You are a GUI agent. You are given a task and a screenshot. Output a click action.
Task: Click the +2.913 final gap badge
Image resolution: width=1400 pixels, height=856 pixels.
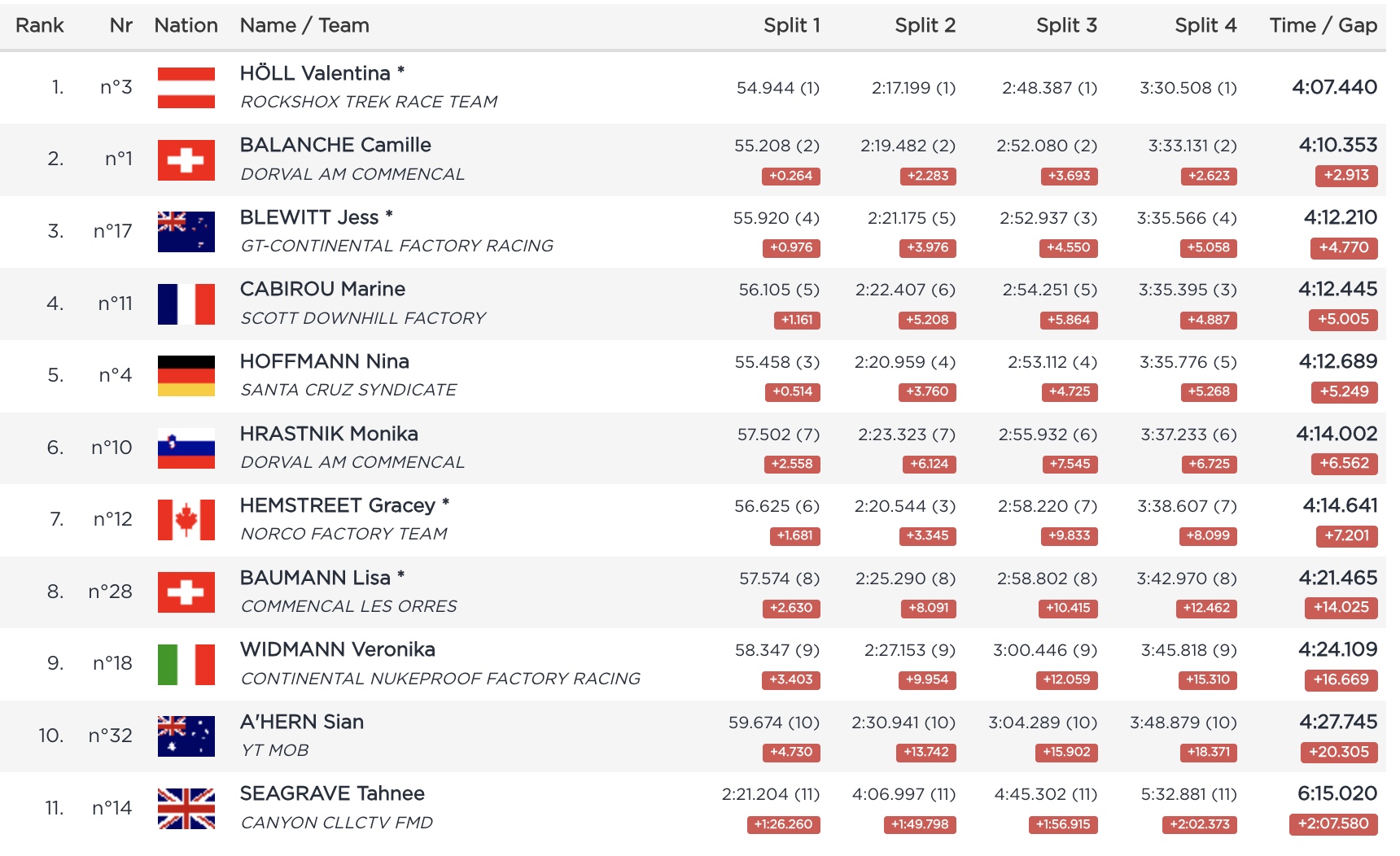click(1345, 176)
